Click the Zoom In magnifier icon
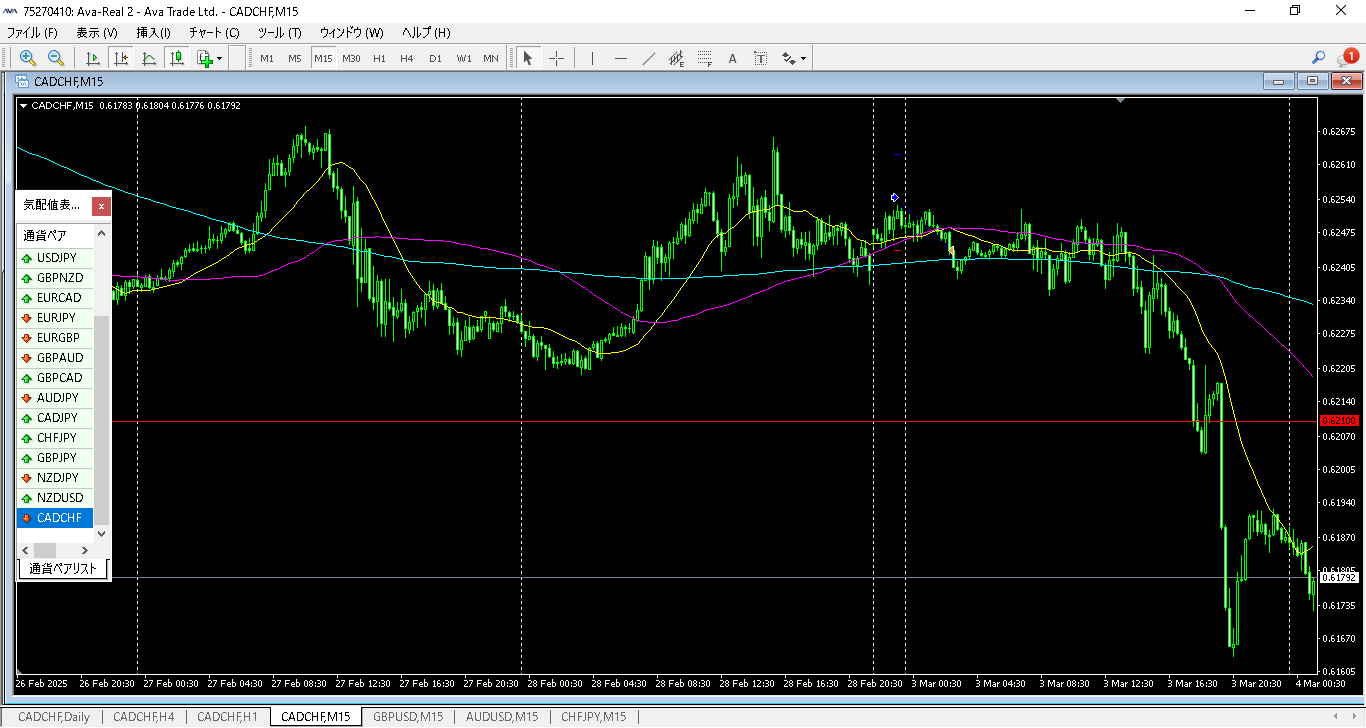1366x728 pixels. click(x=28, y=58)
